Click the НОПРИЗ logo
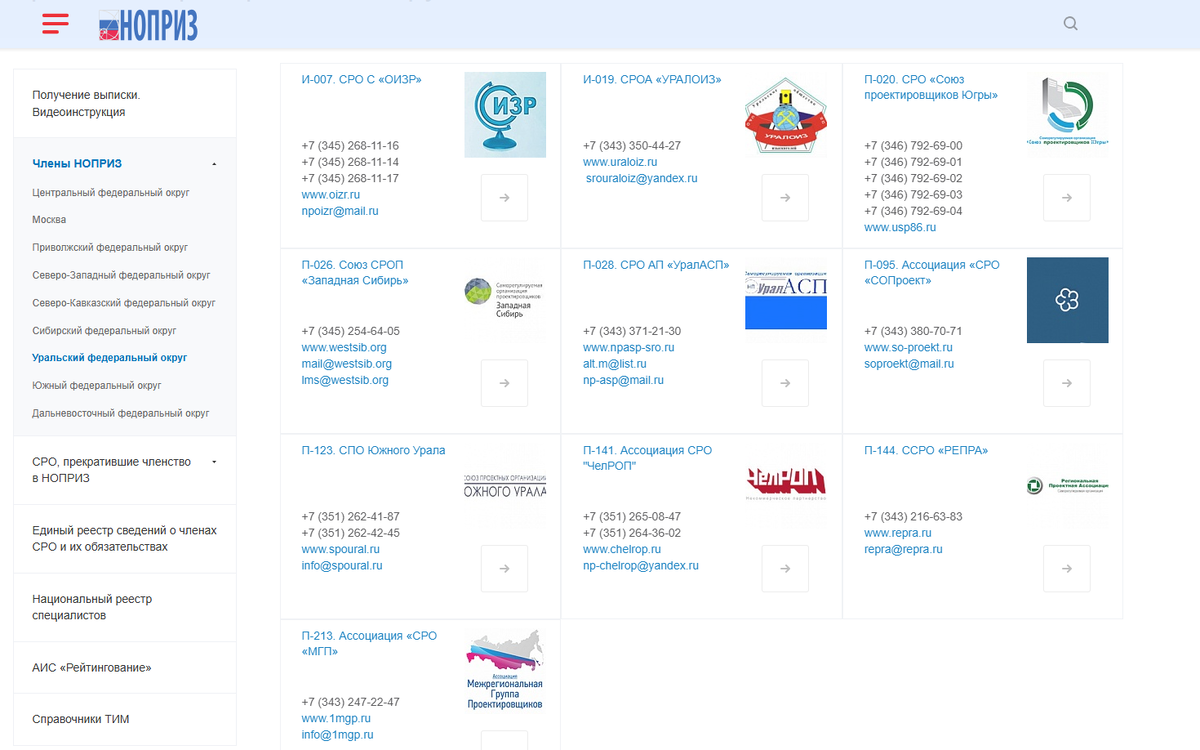1200x750 pixels. pos(148,25)
